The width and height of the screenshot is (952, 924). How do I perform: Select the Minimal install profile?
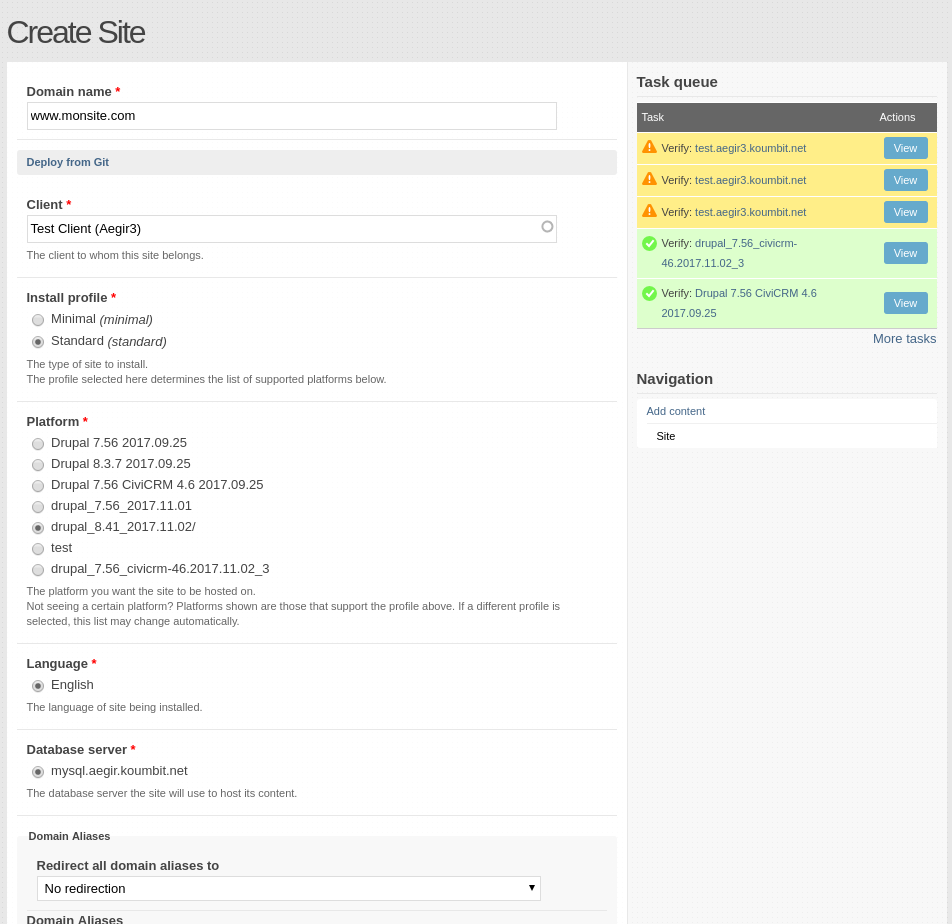[x=37, y=320]
